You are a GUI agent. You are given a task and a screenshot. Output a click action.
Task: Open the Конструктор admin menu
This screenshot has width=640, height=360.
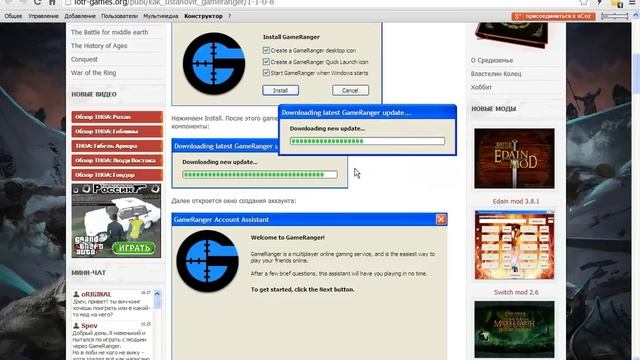[x=203, y=16]
